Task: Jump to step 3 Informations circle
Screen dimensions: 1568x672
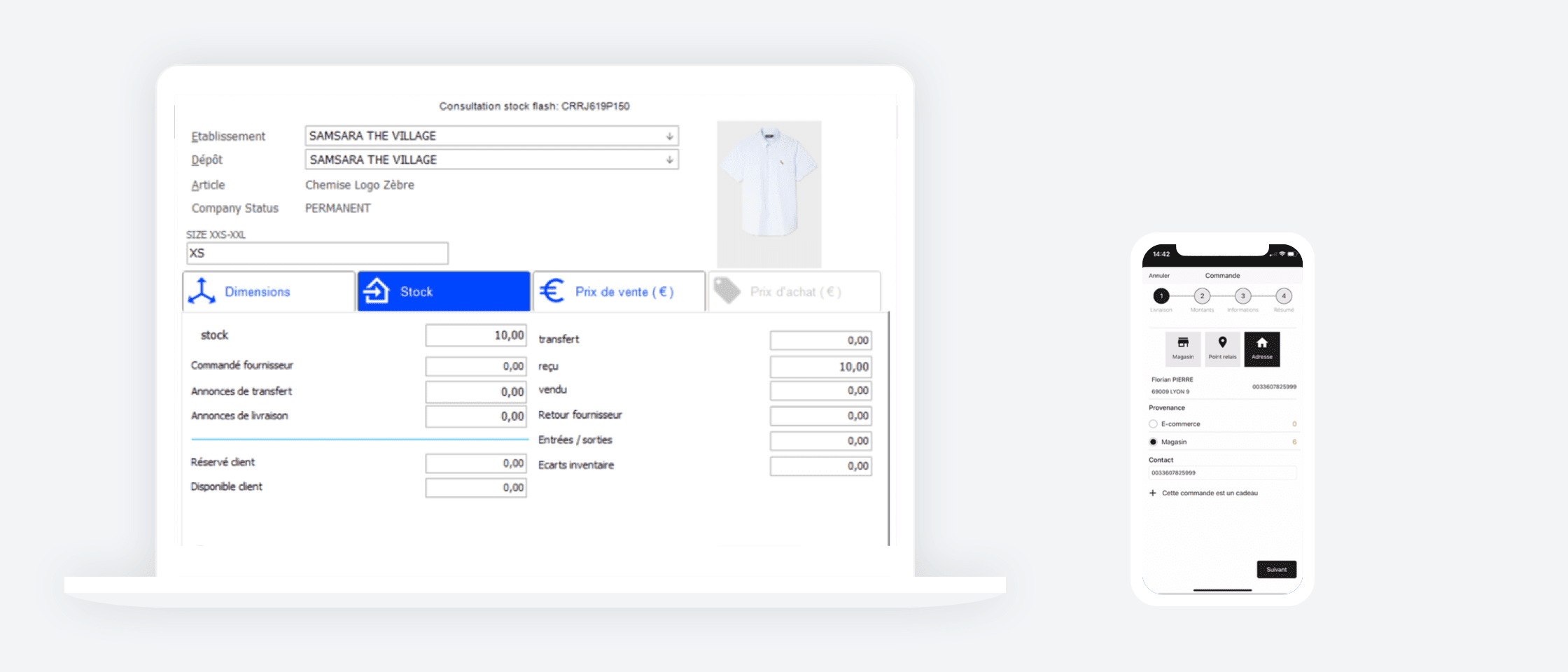Action: [1242, 296]
